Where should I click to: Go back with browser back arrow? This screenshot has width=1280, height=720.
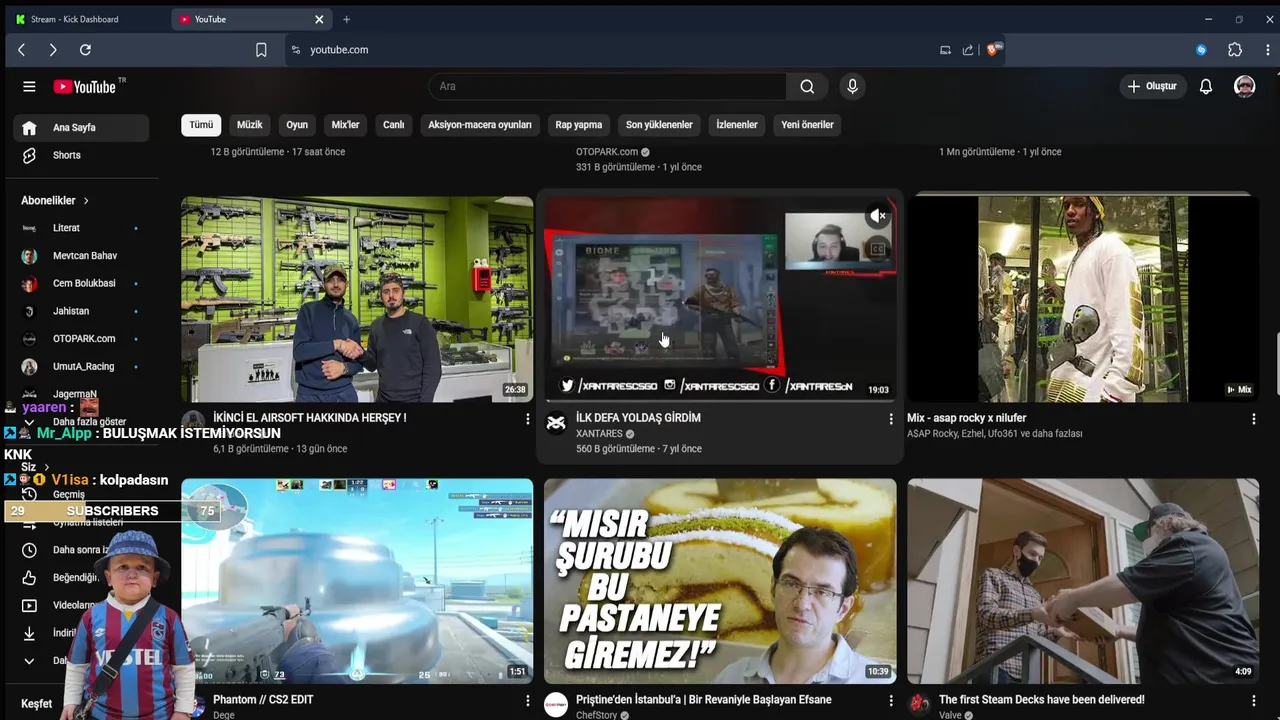tap(21, 50)
